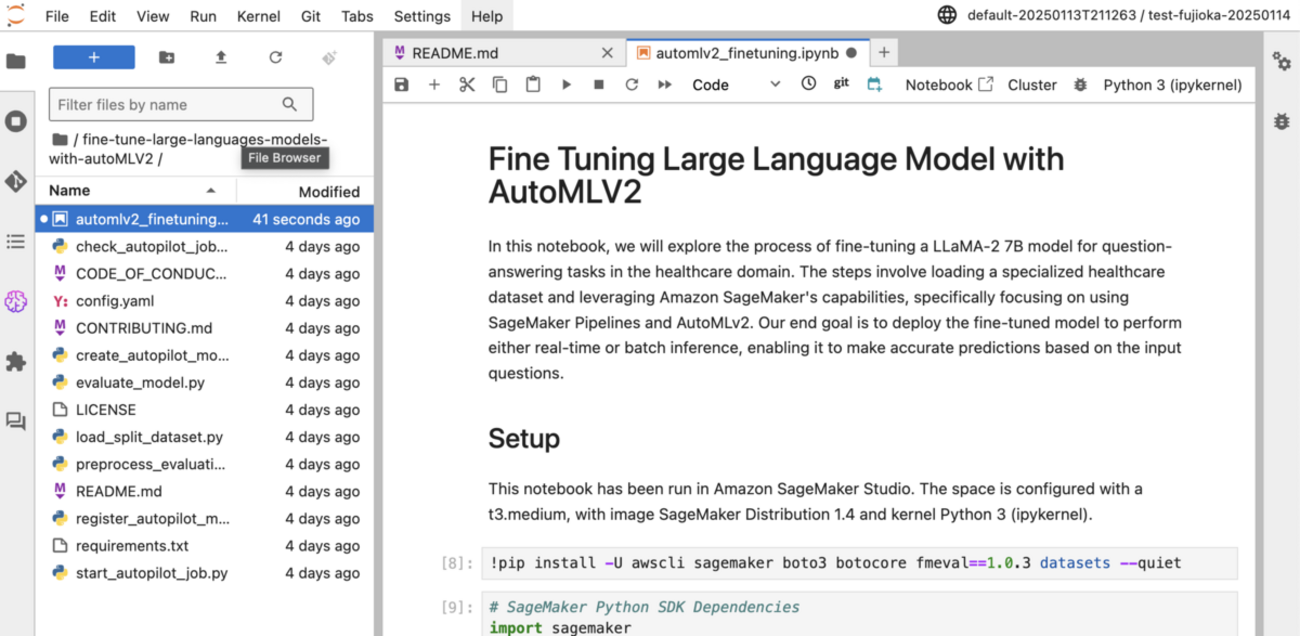Cut the selected cell with scissors icon
Screen dimensions: 1300x636
click(x=467, y=85)
